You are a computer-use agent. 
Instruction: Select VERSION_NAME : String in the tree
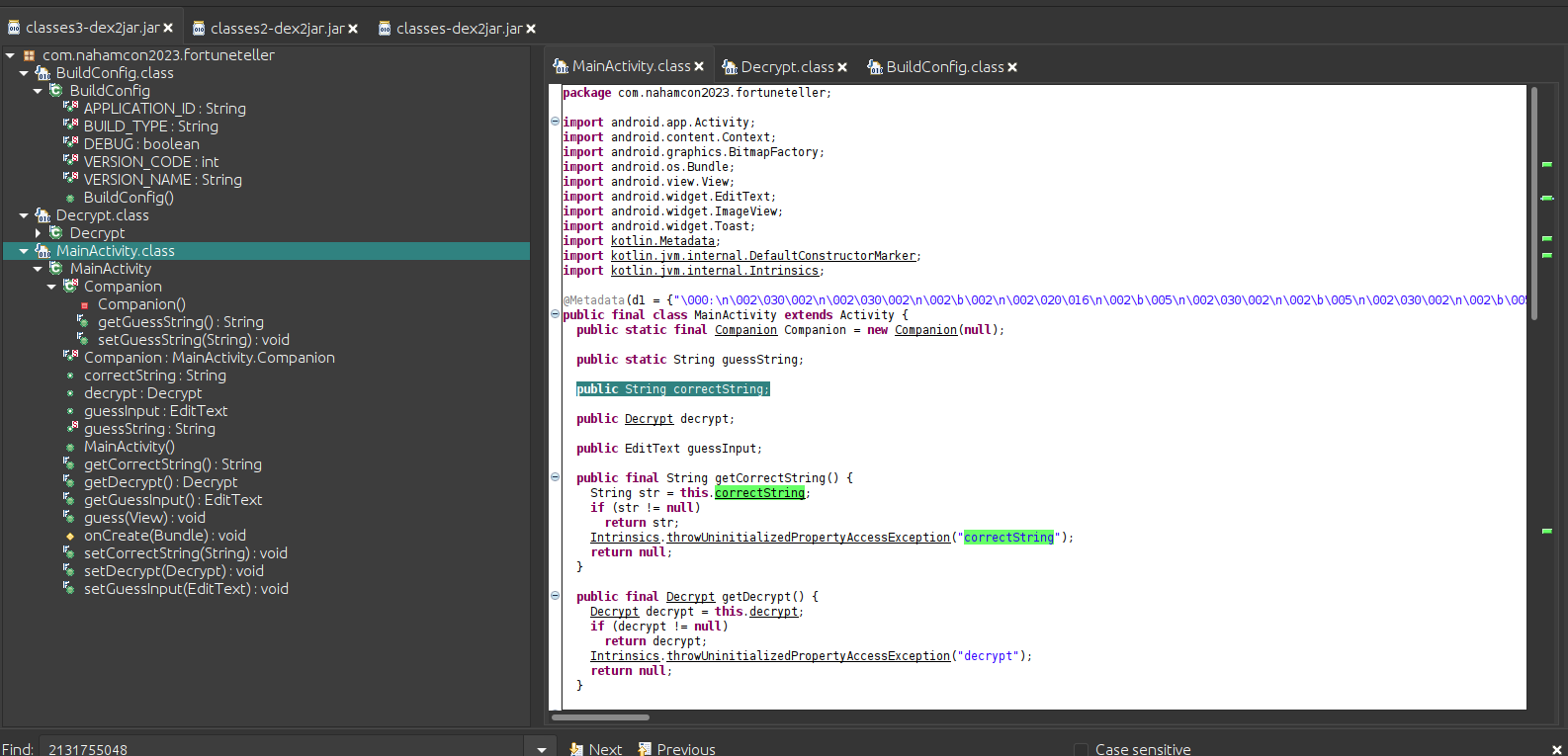pos(162,180)
